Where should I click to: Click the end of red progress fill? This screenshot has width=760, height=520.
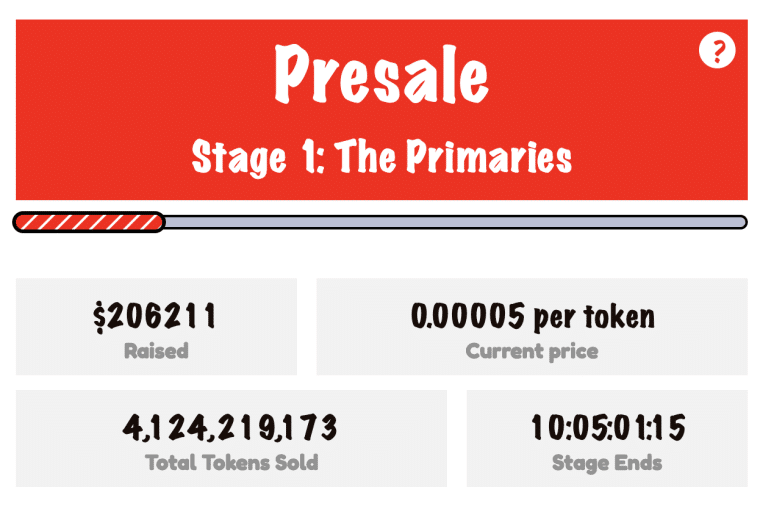160,222
